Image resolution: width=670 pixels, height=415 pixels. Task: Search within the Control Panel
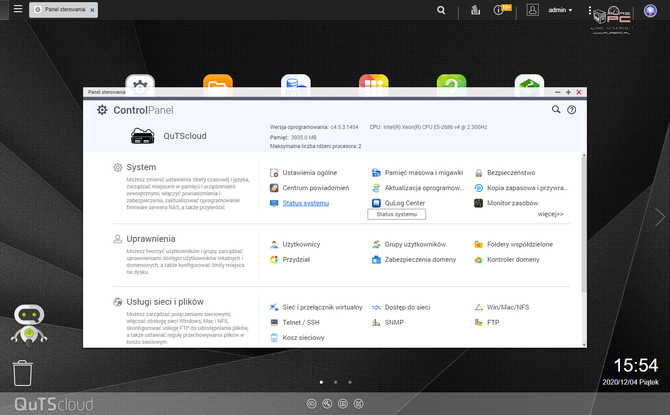click(556, 110)
